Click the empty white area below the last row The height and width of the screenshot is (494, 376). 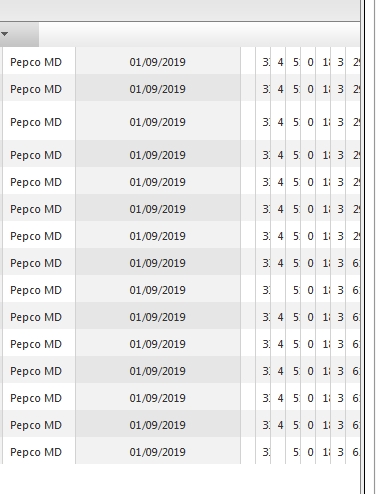point(180,479)
